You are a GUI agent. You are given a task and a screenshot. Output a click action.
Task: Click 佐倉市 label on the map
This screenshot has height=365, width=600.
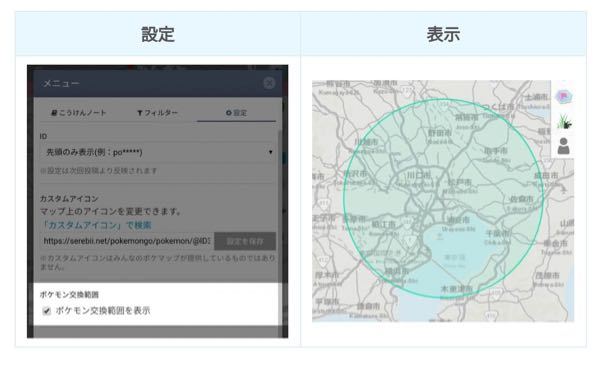click(522, 199)
